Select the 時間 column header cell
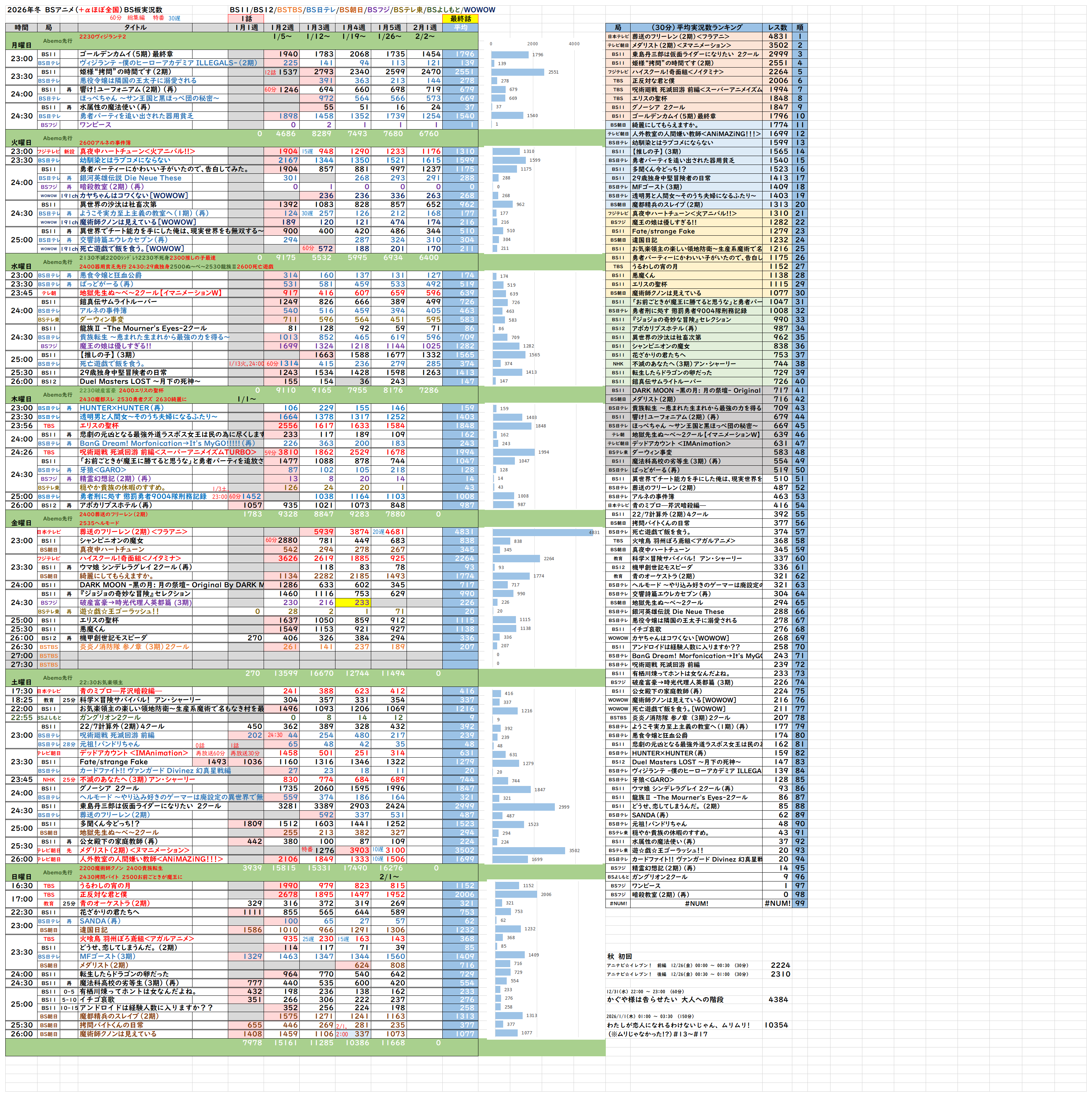1092x1097 pixels. (x=21, y=27)
